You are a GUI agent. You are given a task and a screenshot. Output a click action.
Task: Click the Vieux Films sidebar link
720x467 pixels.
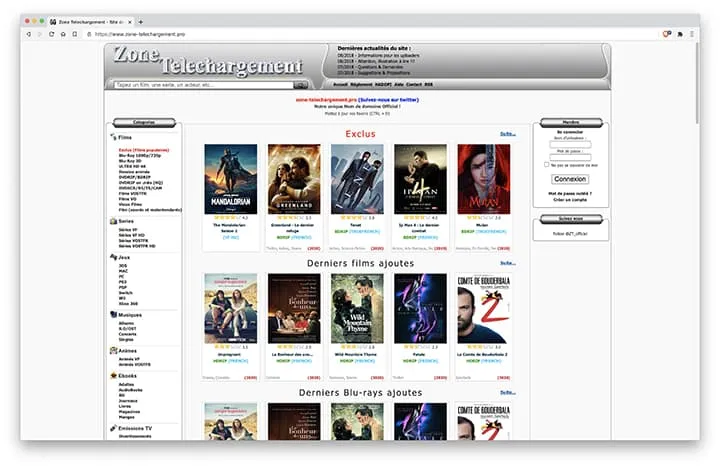click(x=130, y=204)
